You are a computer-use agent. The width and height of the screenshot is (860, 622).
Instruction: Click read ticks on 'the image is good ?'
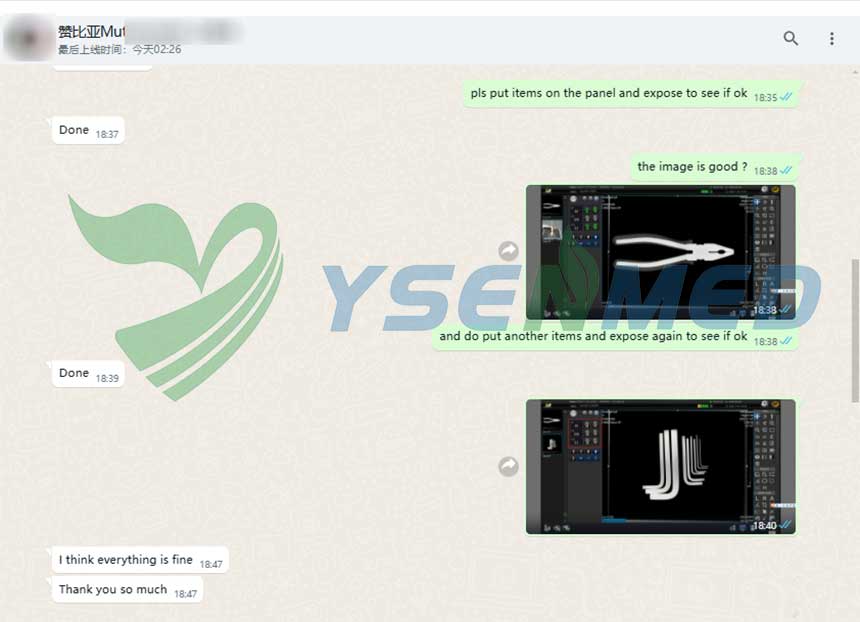pyautogui.click(x=786, y=171)
